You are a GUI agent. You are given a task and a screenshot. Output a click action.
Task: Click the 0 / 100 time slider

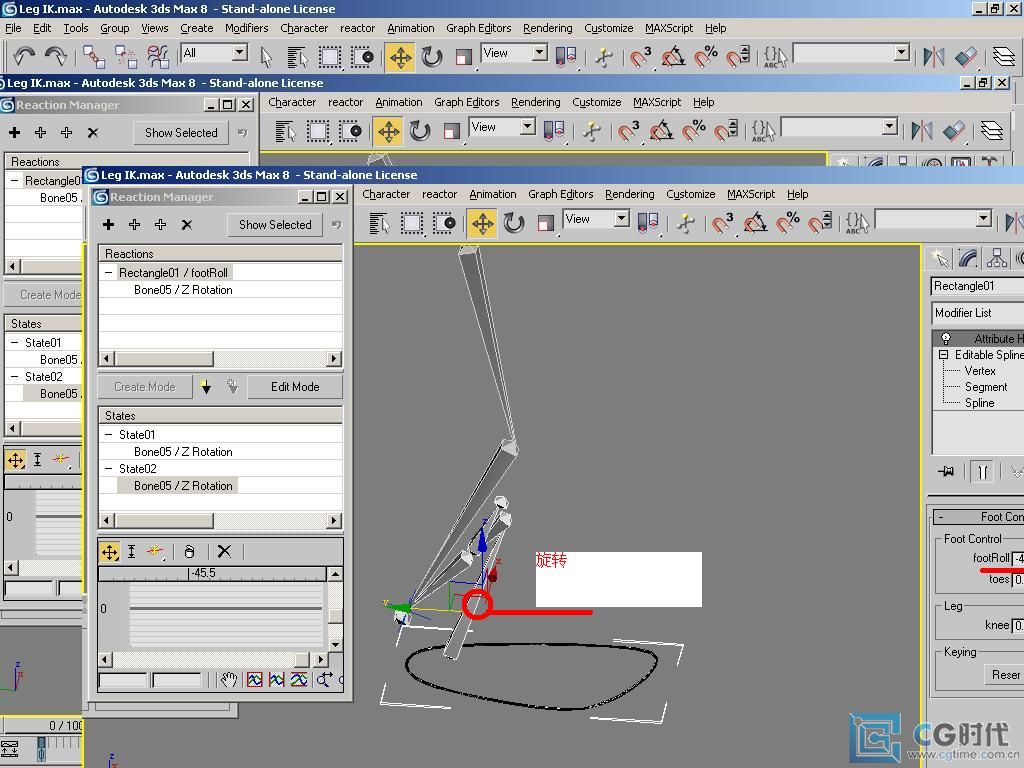click(x=43, y=726)
